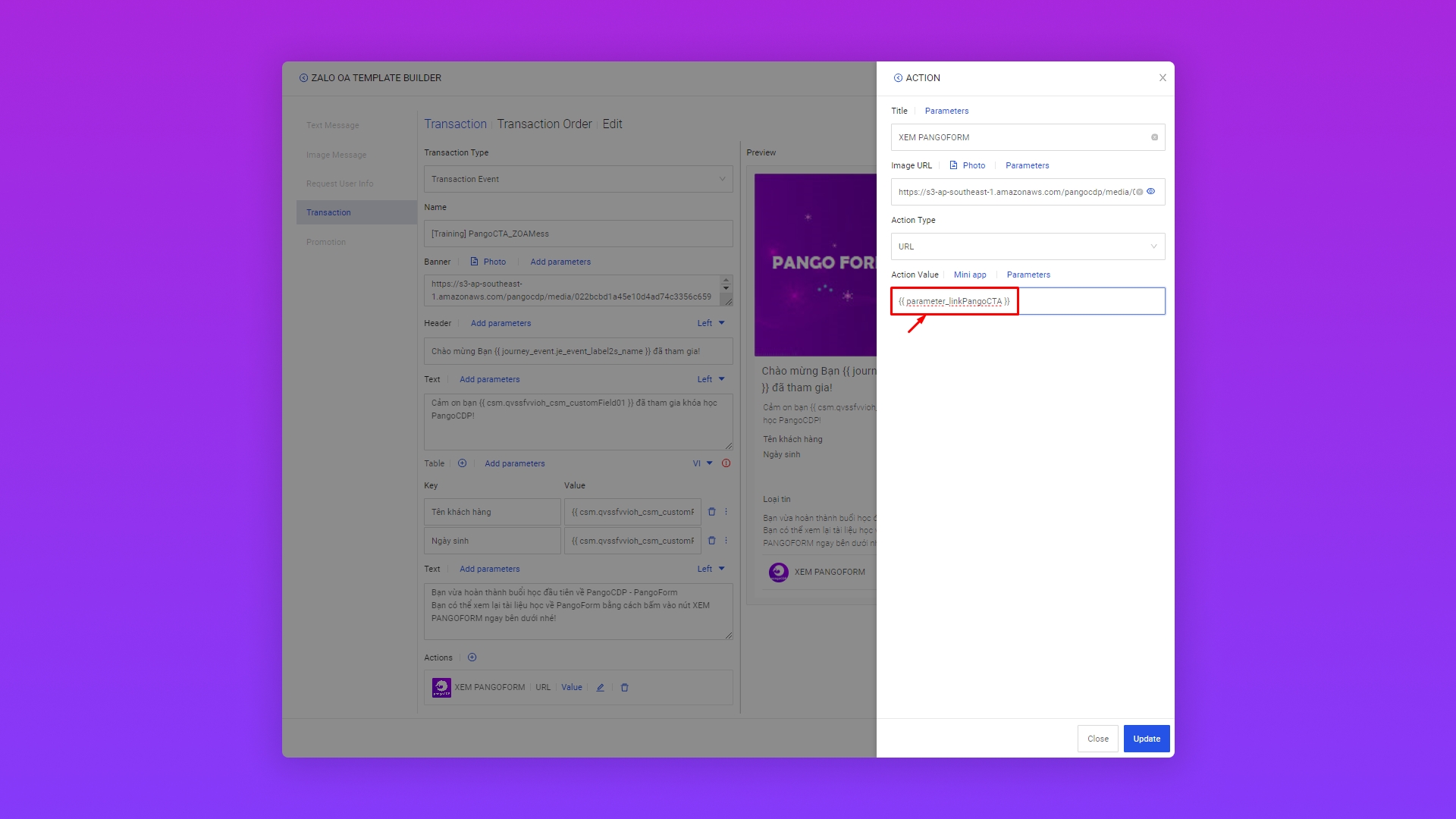Viewport: 1456px width, 819px height.
Task: Add a new action with plus icon
Action: point(472,657)
